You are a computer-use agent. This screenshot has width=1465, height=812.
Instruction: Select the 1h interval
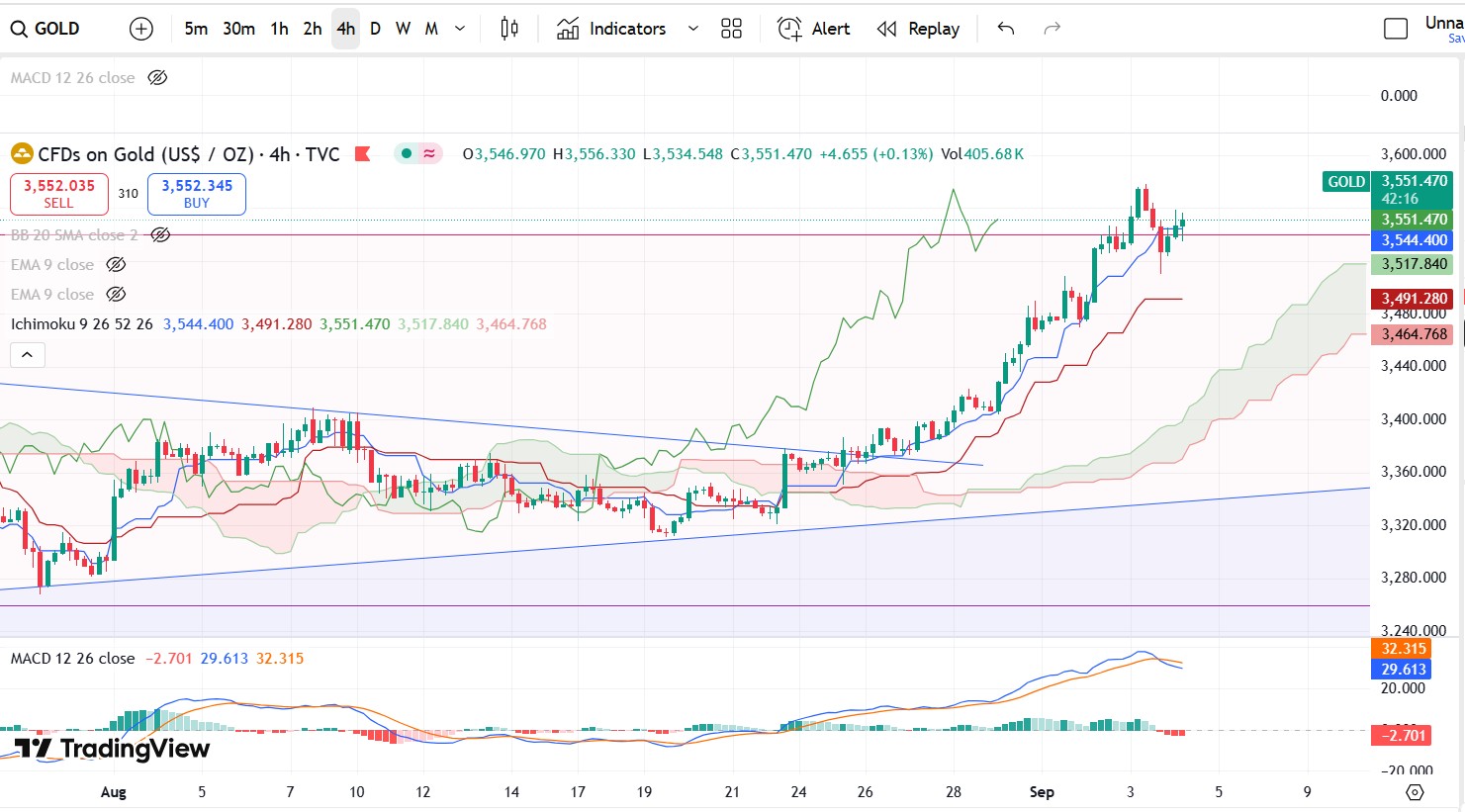pos(278,29)
